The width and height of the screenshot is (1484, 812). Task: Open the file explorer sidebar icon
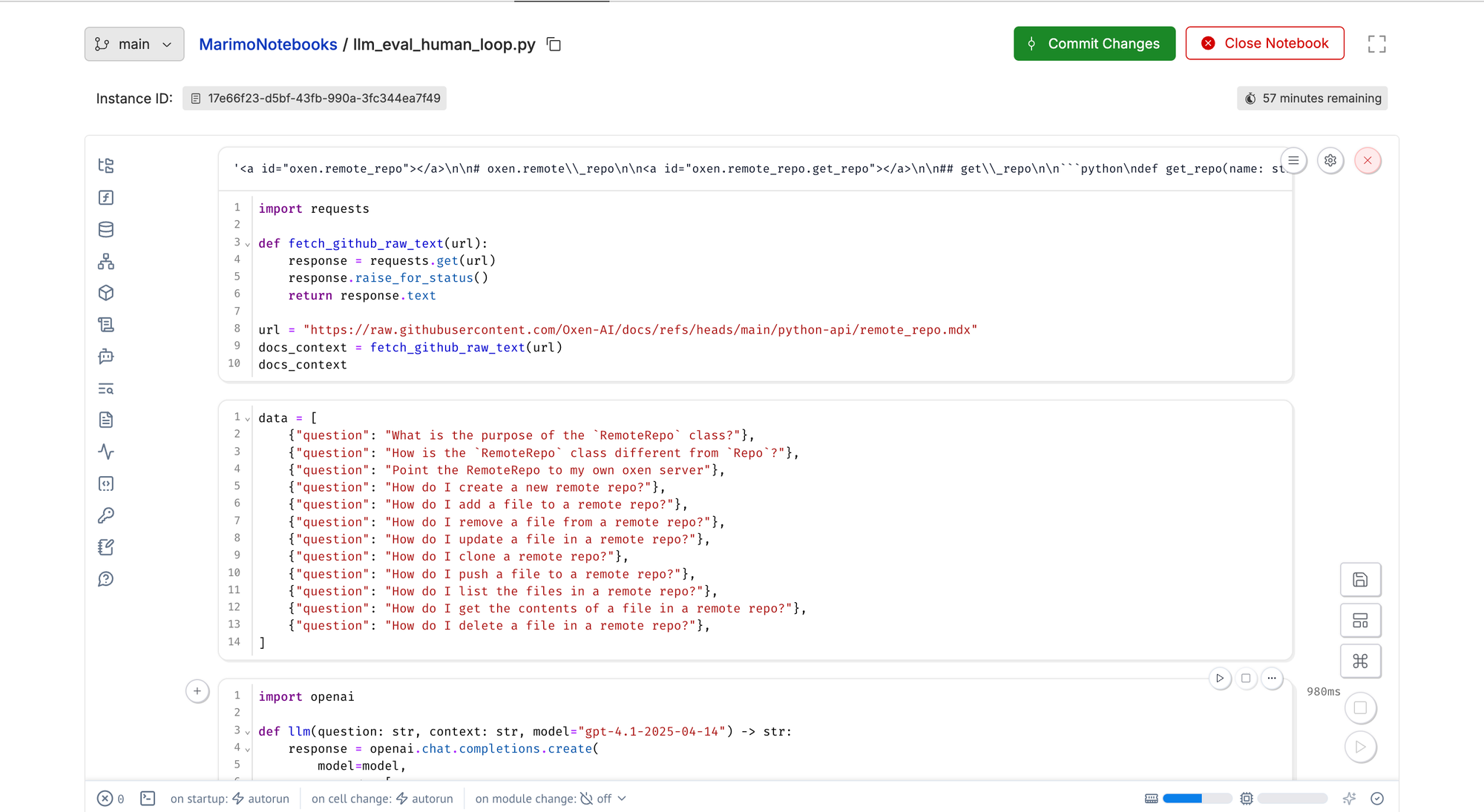coord(106,165)
